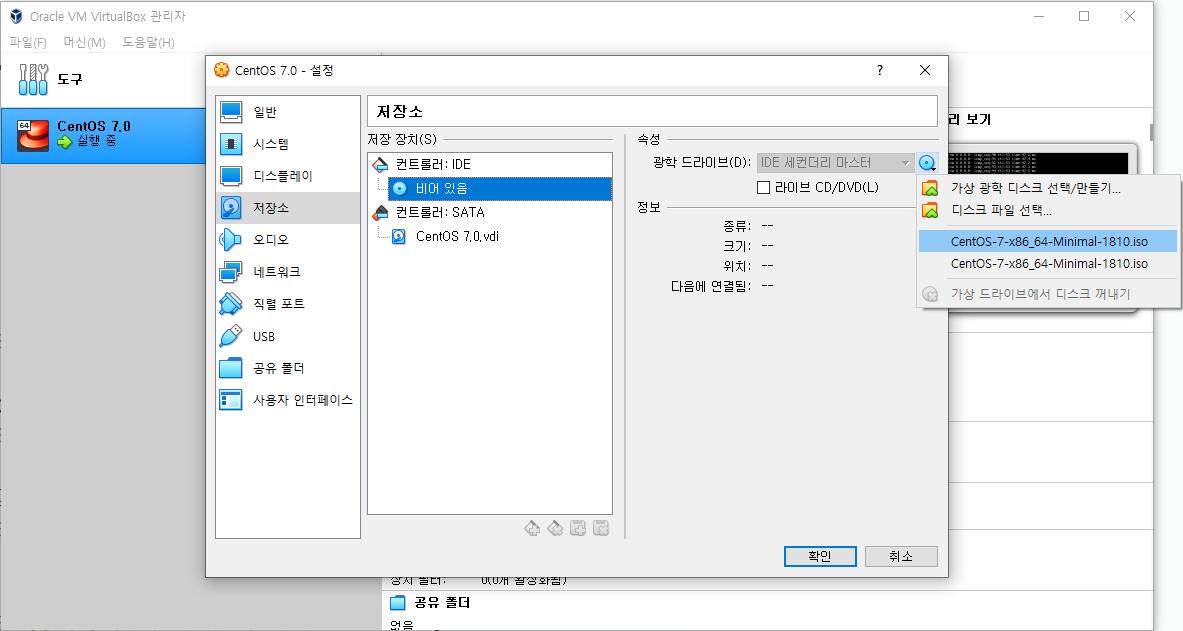Close the CentOS 7.0 설정 dialog
The width and height of the screenshot is (1183, 631).
925,70
